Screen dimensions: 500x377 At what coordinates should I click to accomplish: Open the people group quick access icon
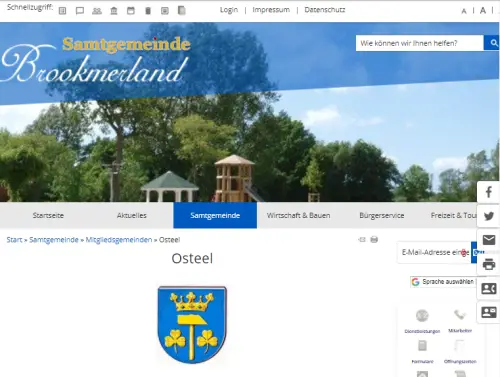point(97,11)
